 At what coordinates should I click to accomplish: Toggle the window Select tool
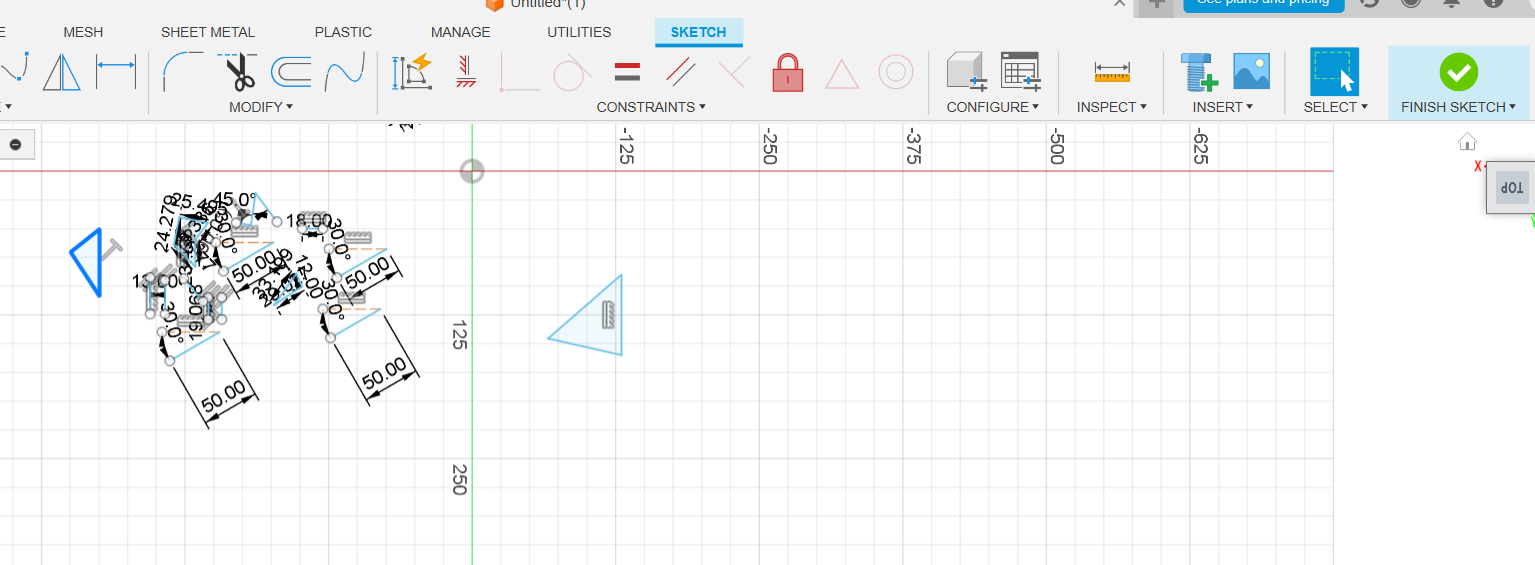click(x=1334, y=72)
